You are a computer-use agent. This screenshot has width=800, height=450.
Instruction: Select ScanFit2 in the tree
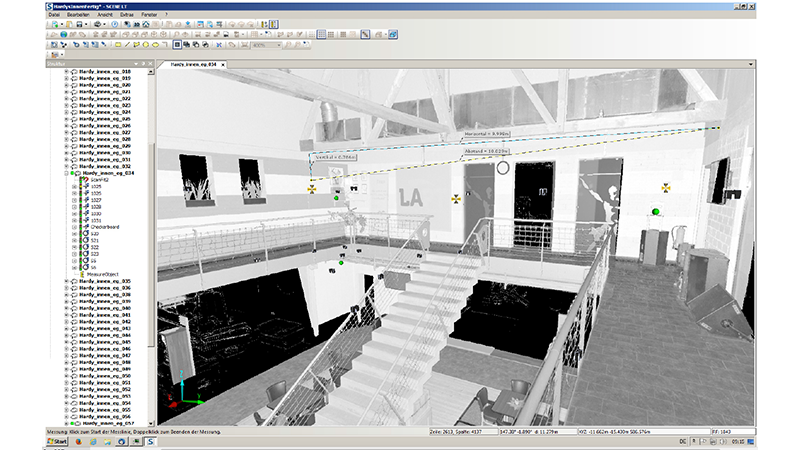pos(99,180)
